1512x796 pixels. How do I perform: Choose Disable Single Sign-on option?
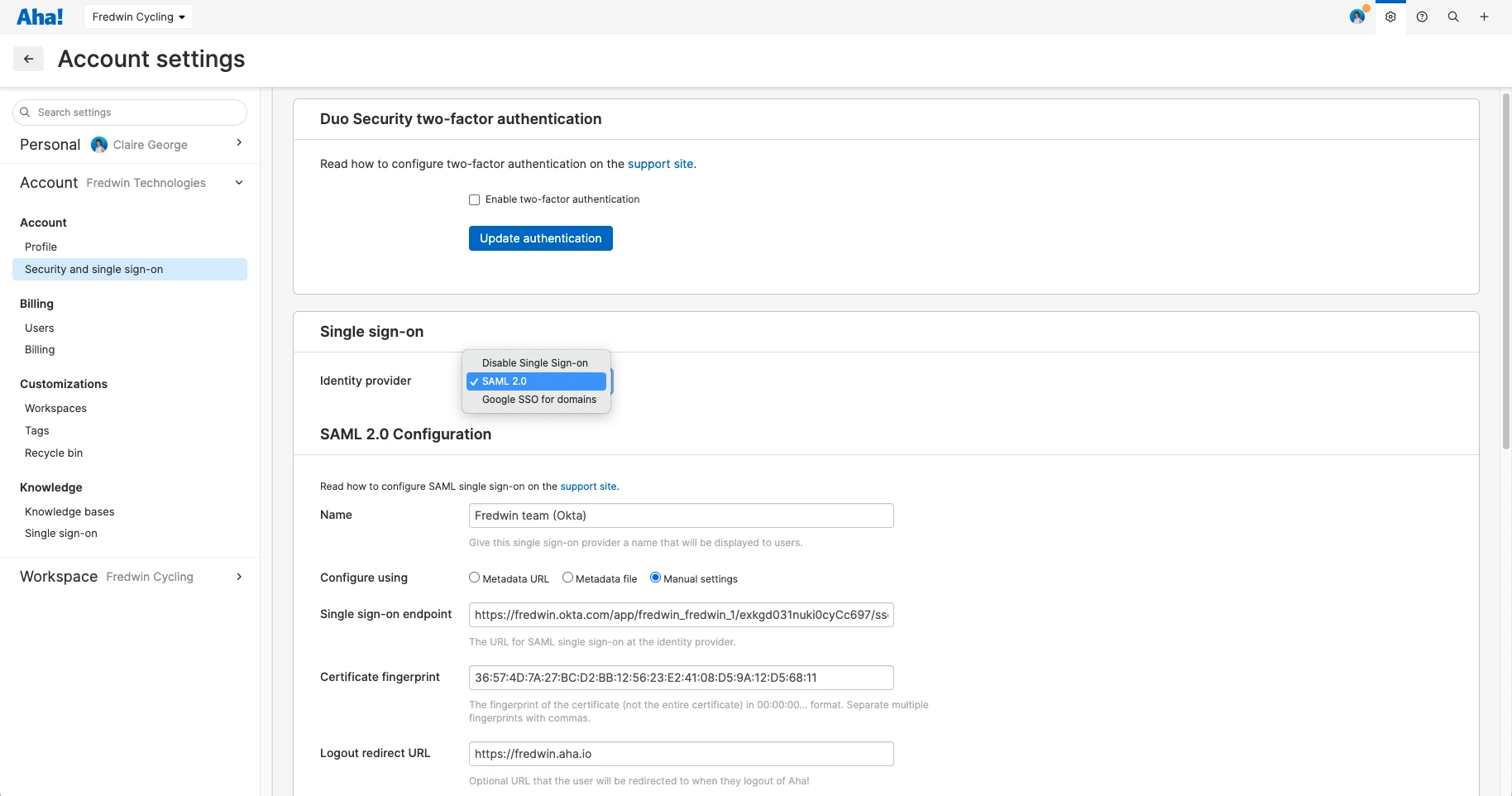[536, 362]
